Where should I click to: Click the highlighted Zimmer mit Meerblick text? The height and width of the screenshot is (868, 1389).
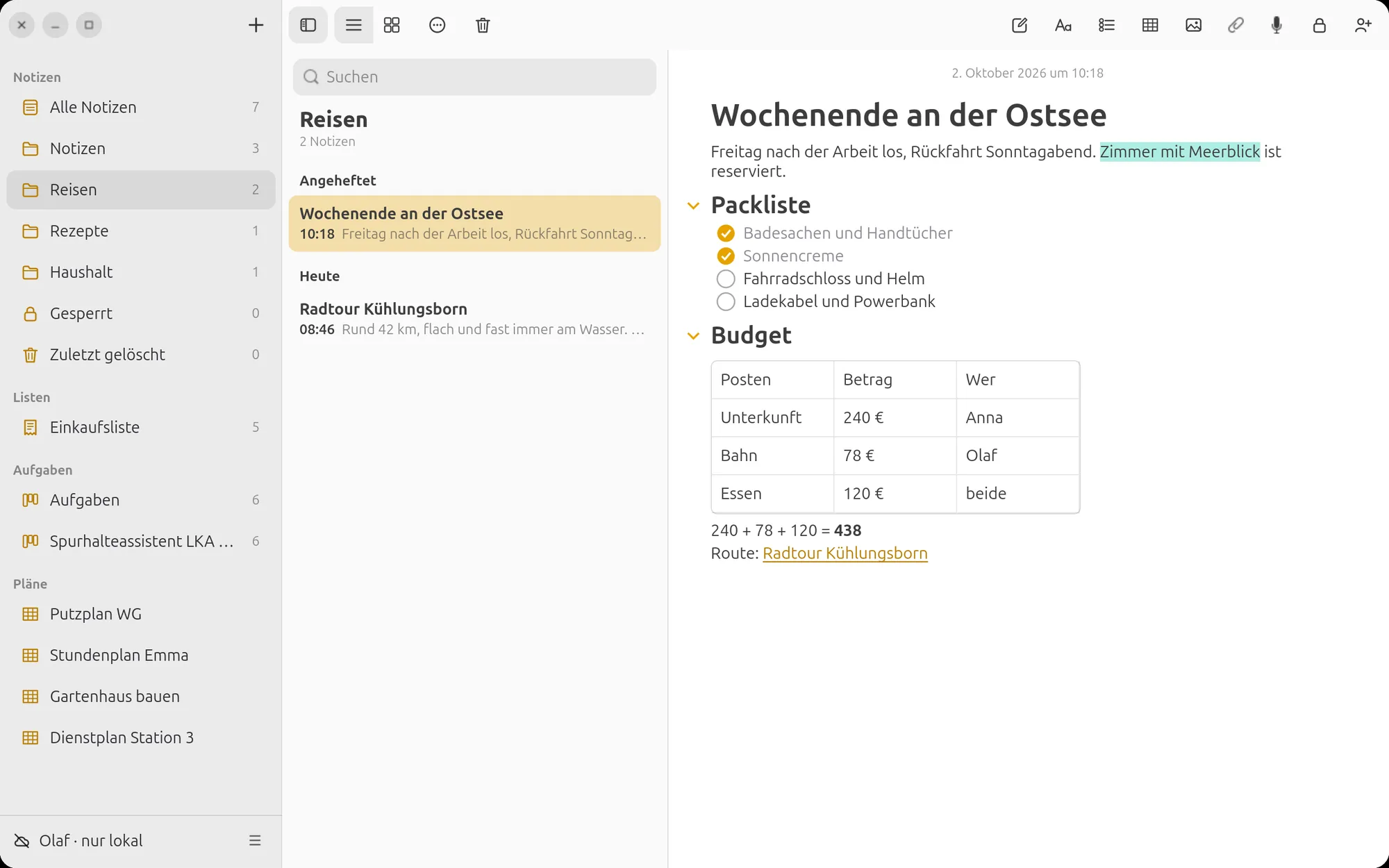pos(1179,152)
